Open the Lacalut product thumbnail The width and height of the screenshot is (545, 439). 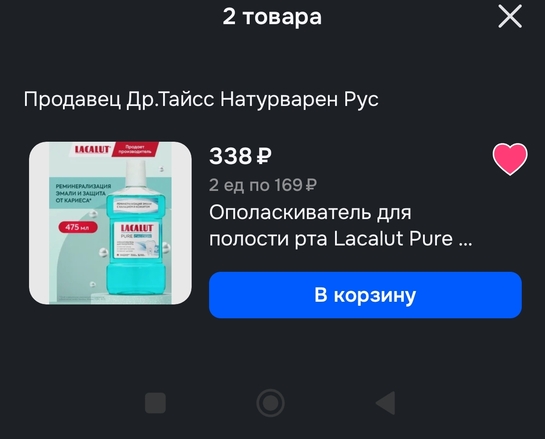tap(110, 223)
